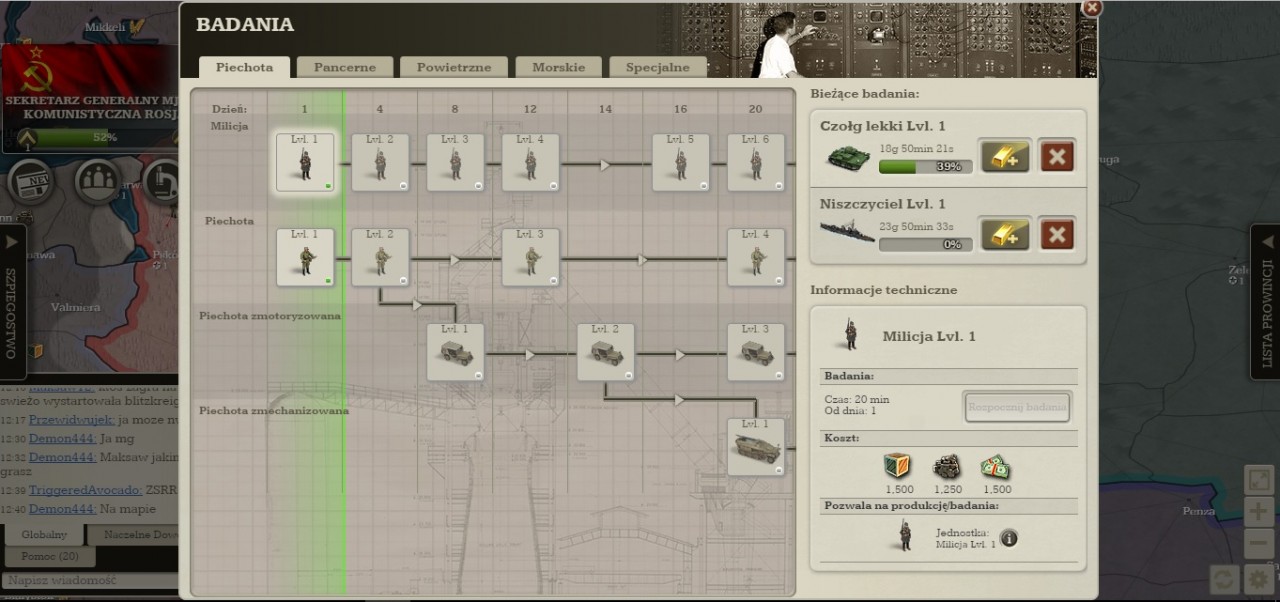This screenshot has width=1280, height=602.
Task: Cancel Czołg lekki Lvl. 1 research
Action: click(x=1057, y=156)
